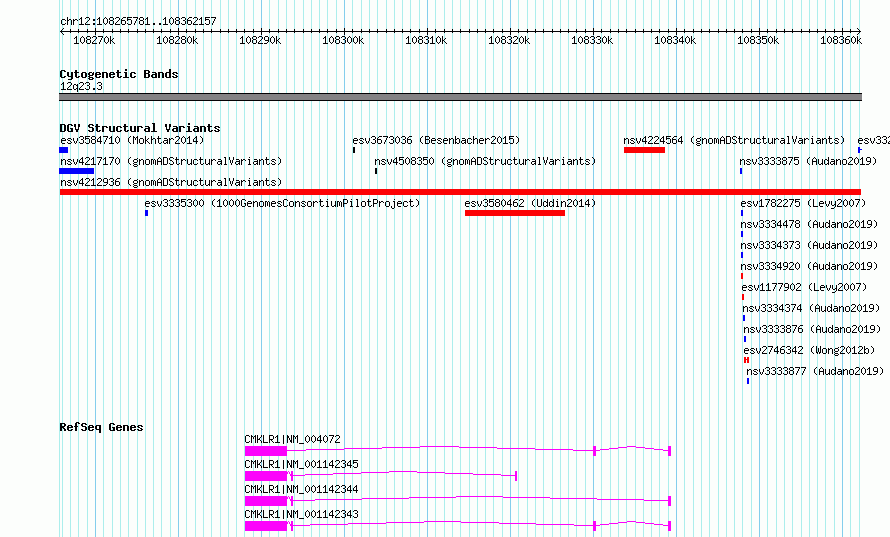Open nsv4508350 gnomAD variant label
890x537 pixels.
485,161
